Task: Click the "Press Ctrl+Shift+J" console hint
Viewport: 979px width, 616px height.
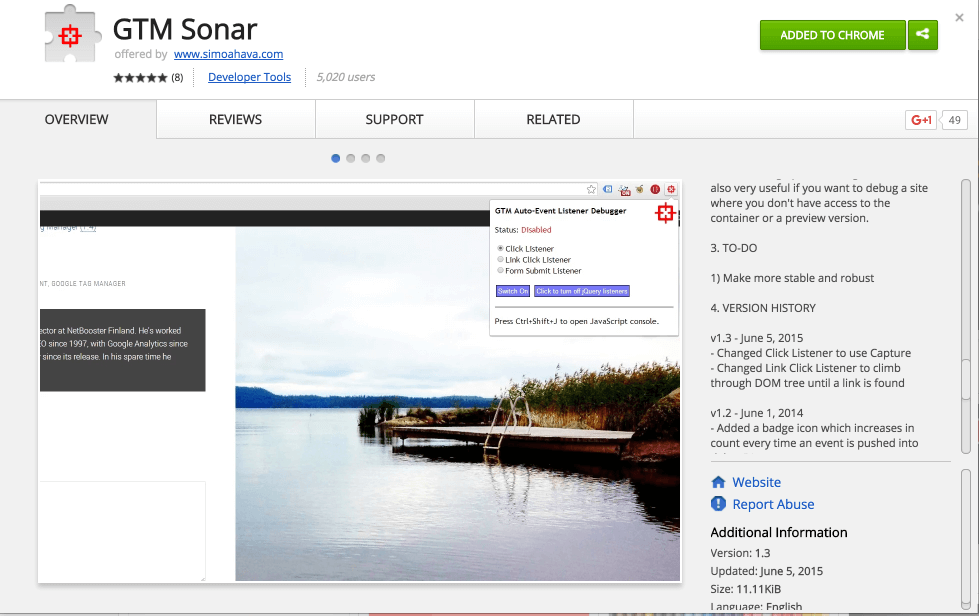Action: (576, 321)
